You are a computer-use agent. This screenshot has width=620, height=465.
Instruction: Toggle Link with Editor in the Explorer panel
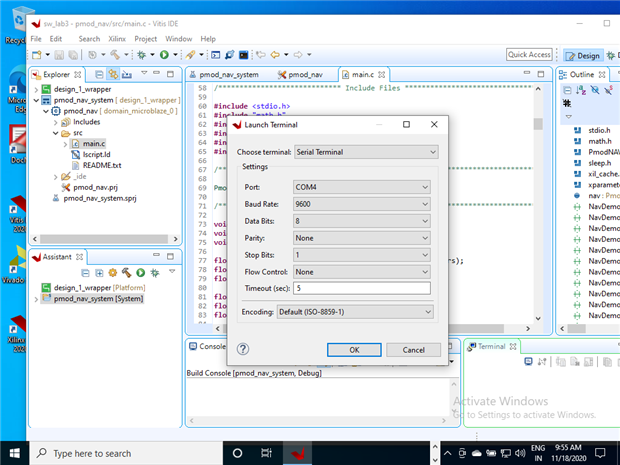[x=113, y=74]
